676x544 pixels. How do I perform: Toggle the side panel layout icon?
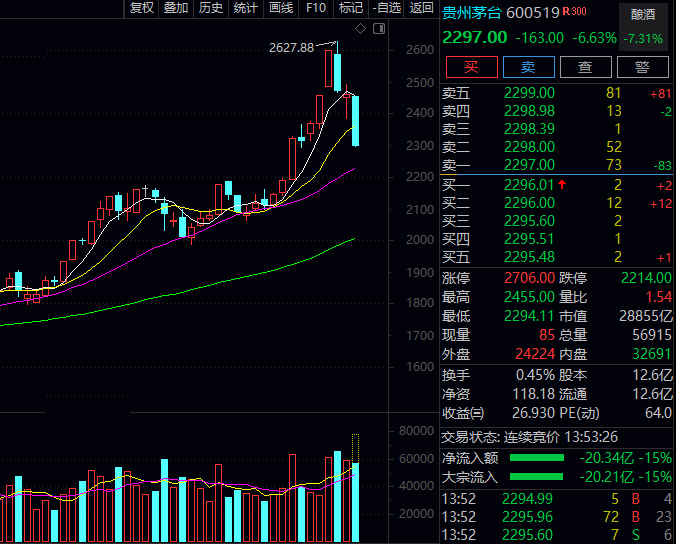tap(378, 28)
